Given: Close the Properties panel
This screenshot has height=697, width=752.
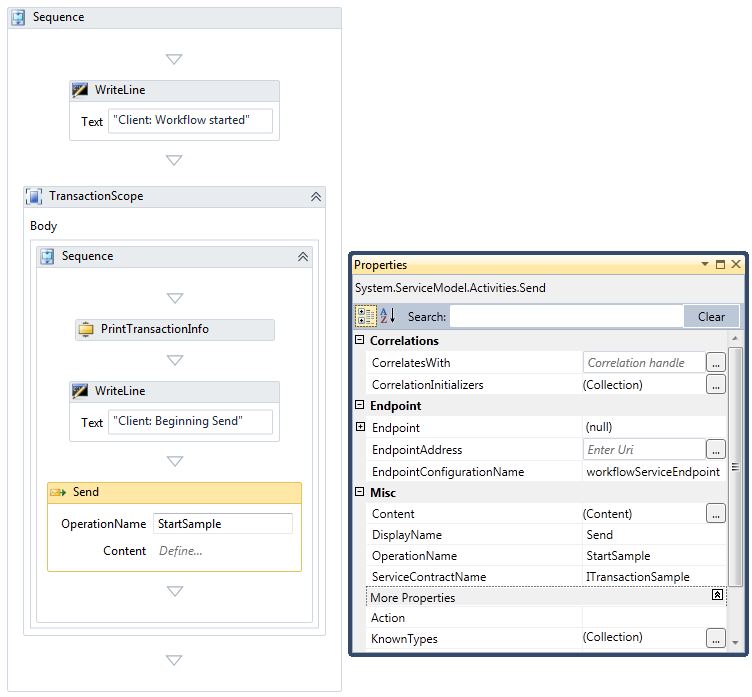Looking at the screenshot, I should pyautogui.click(x=736, y=264).
